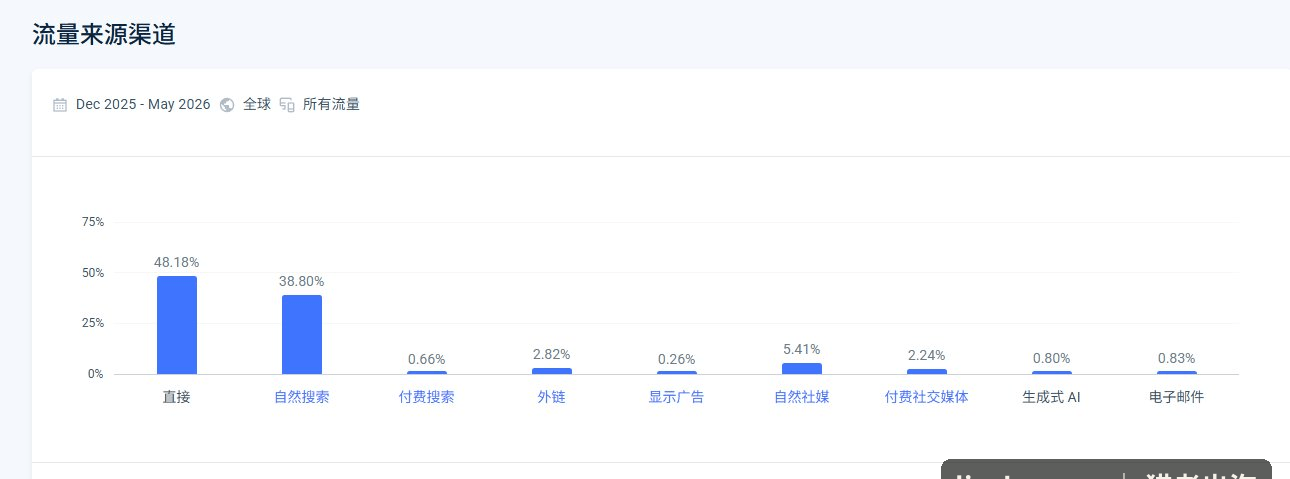Click the calendar icon beside the date range

60,105
